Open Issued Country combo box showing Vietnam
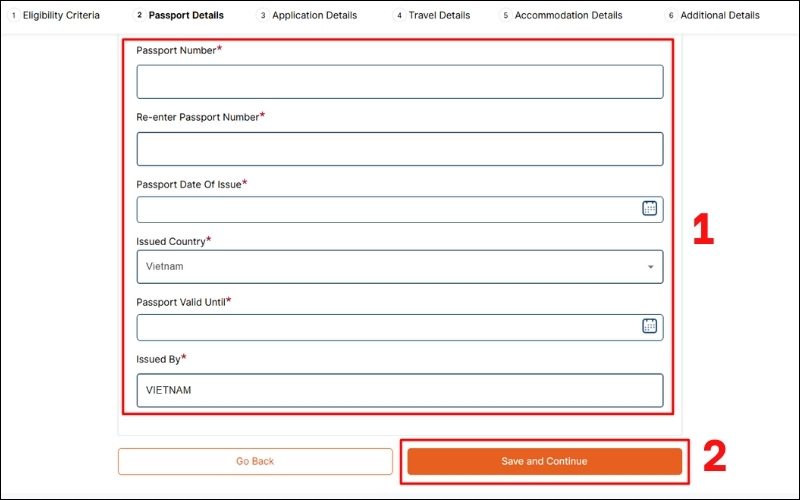 pos(390,267)
